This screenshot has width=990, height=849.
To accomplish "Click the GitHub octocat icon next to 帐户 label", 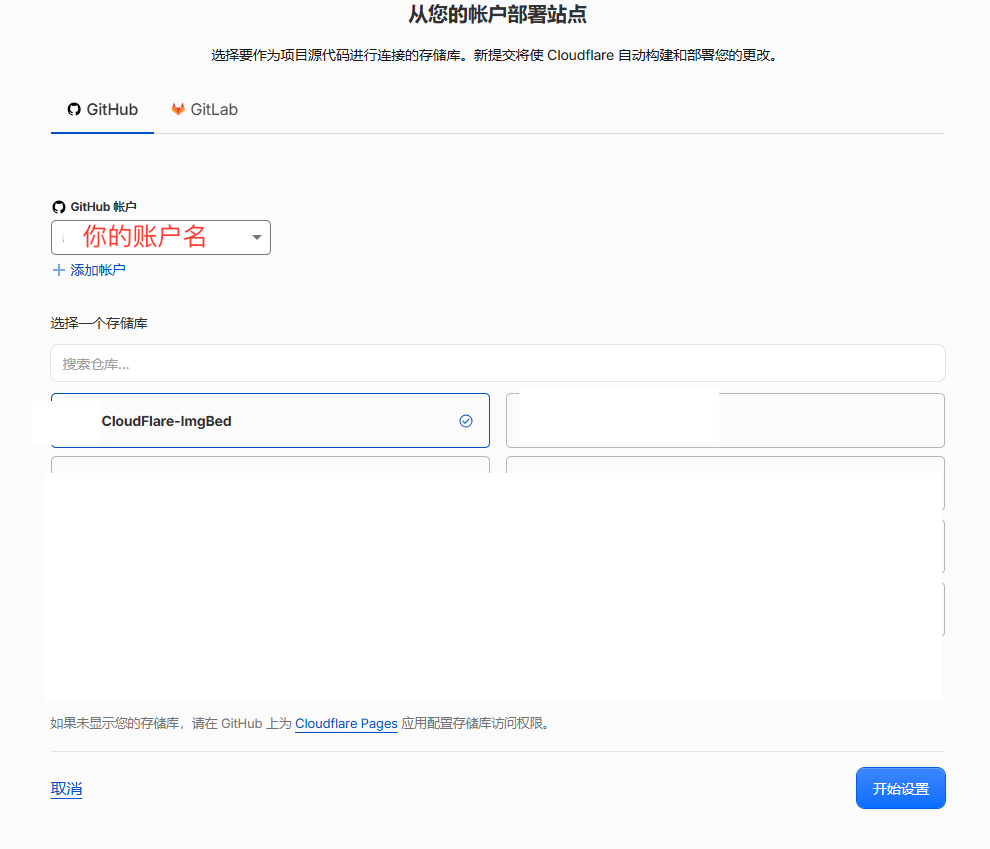I will pos(59,207).
